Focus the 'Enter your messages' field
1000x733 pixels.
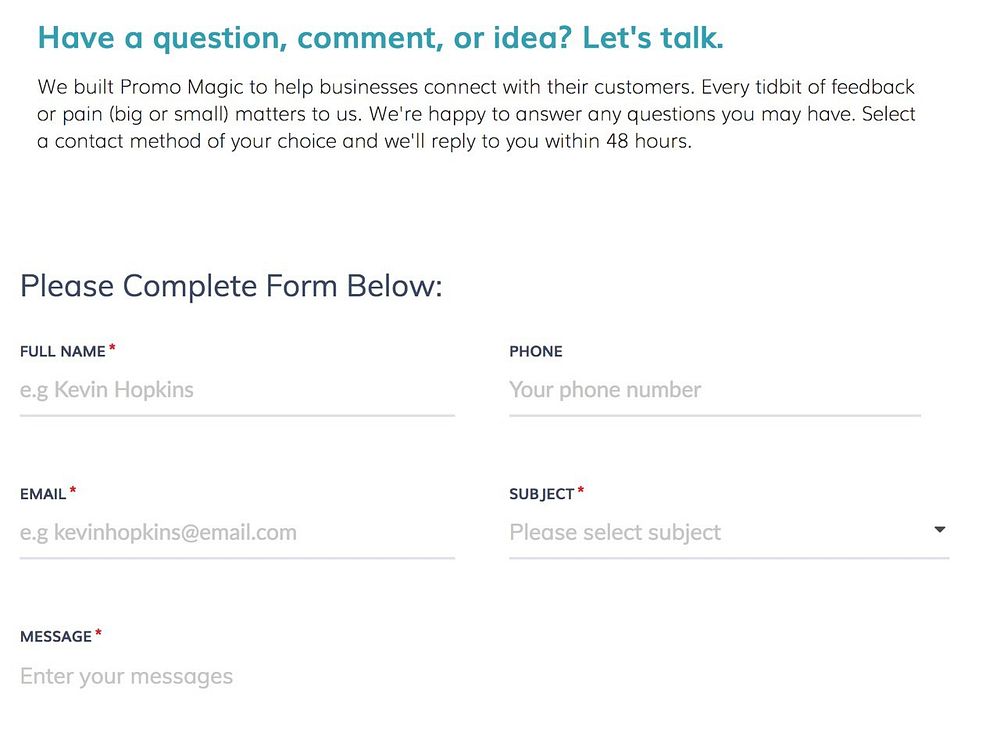pos(300,677)
